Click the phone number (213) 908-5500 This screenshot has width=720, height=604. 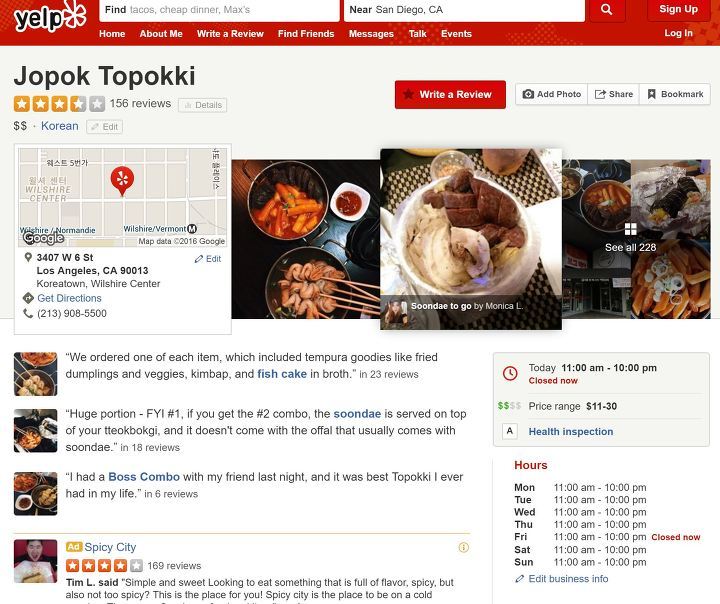(72, 313)
